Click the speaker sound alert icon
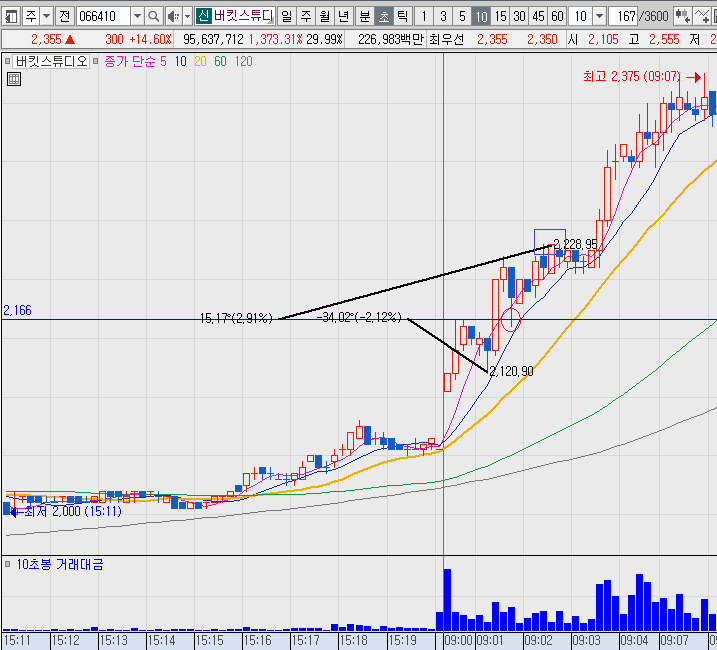717x650 pixels. (172, 17)
